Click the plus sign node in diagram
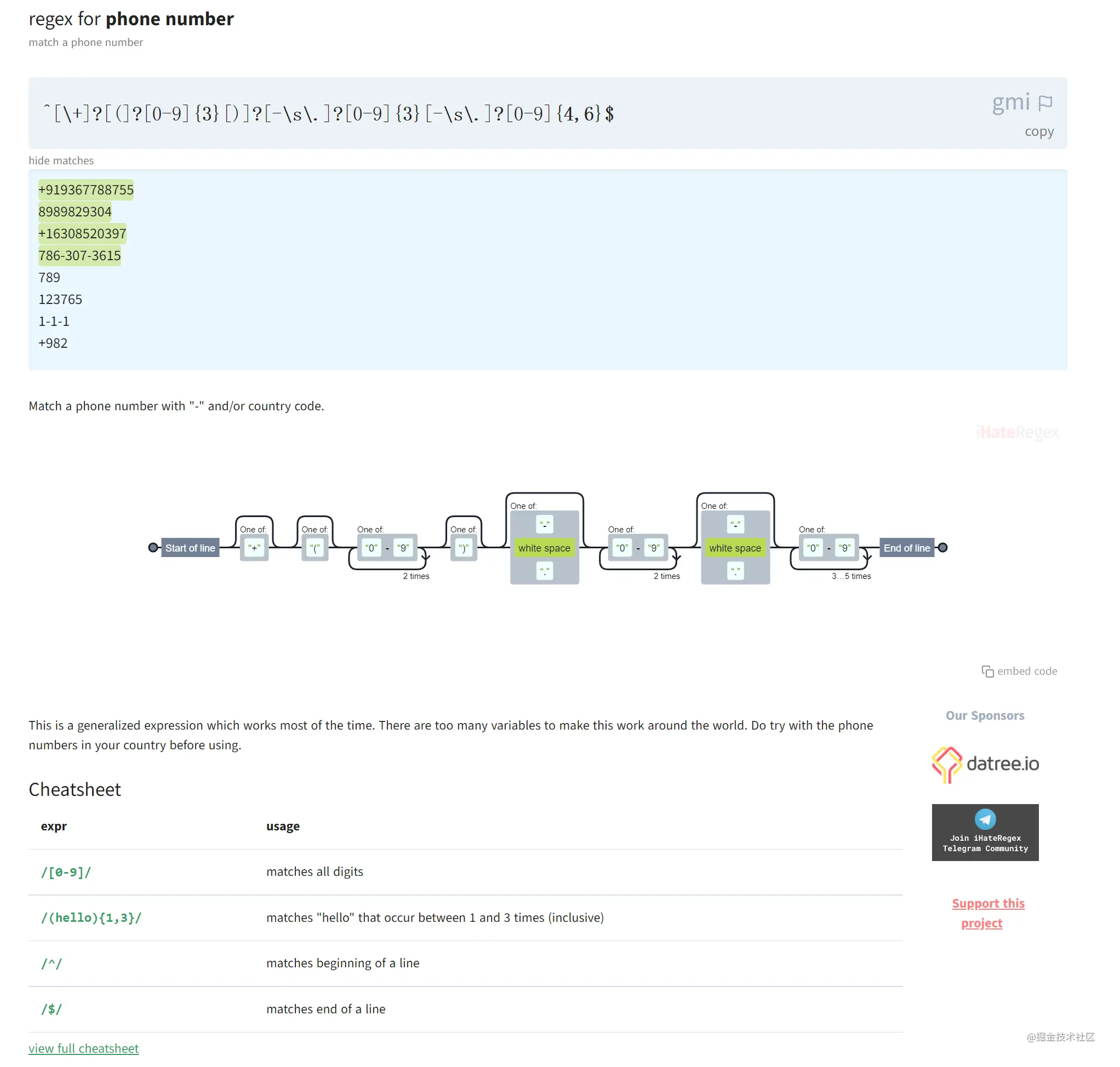The width and height of the screenshot is (1120, 1067). click(x=254, y=548)
